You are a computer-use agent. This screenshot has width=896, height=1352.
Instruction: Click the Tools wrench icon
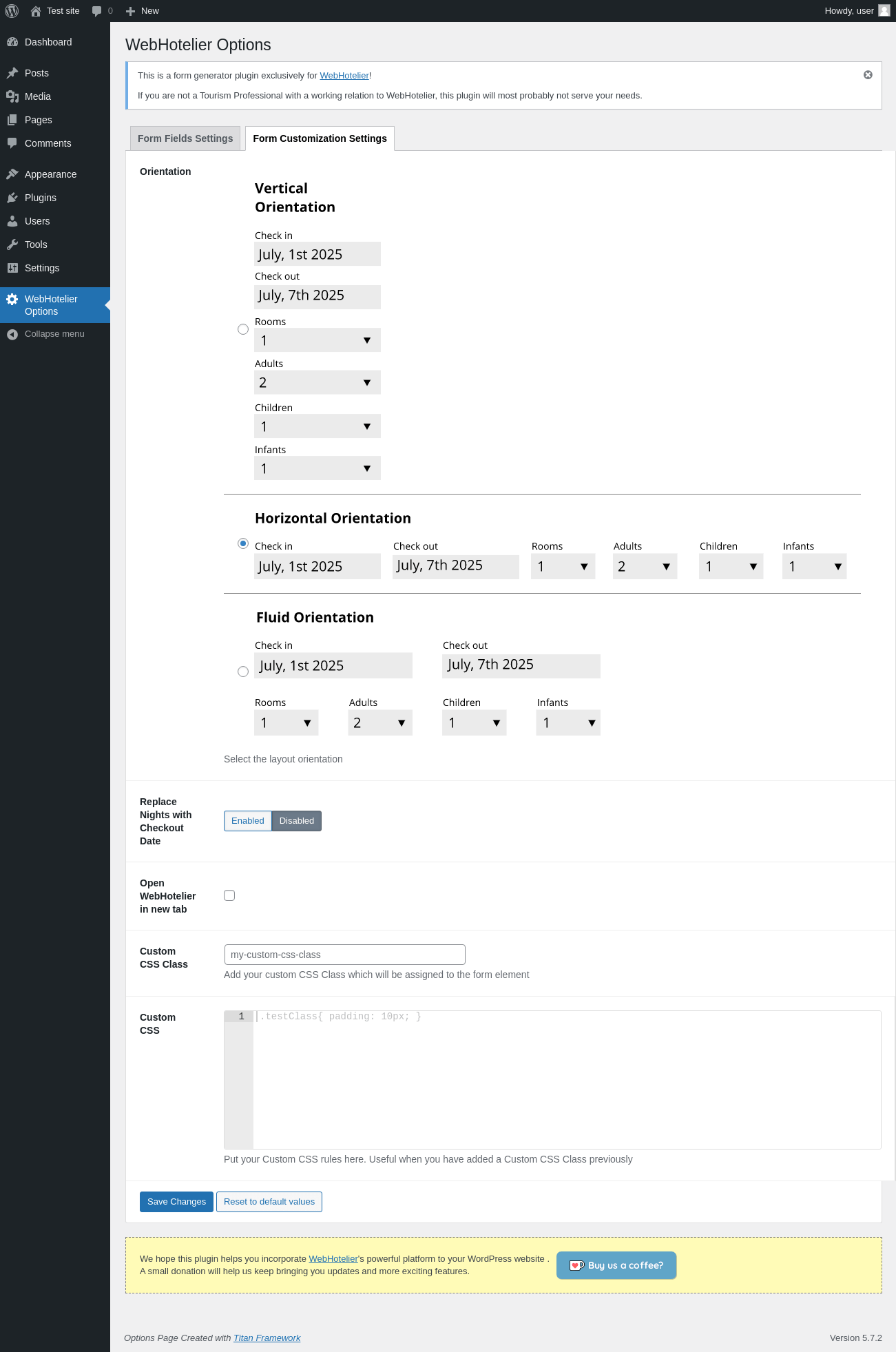pyautogui.click(x=12, y=245)
